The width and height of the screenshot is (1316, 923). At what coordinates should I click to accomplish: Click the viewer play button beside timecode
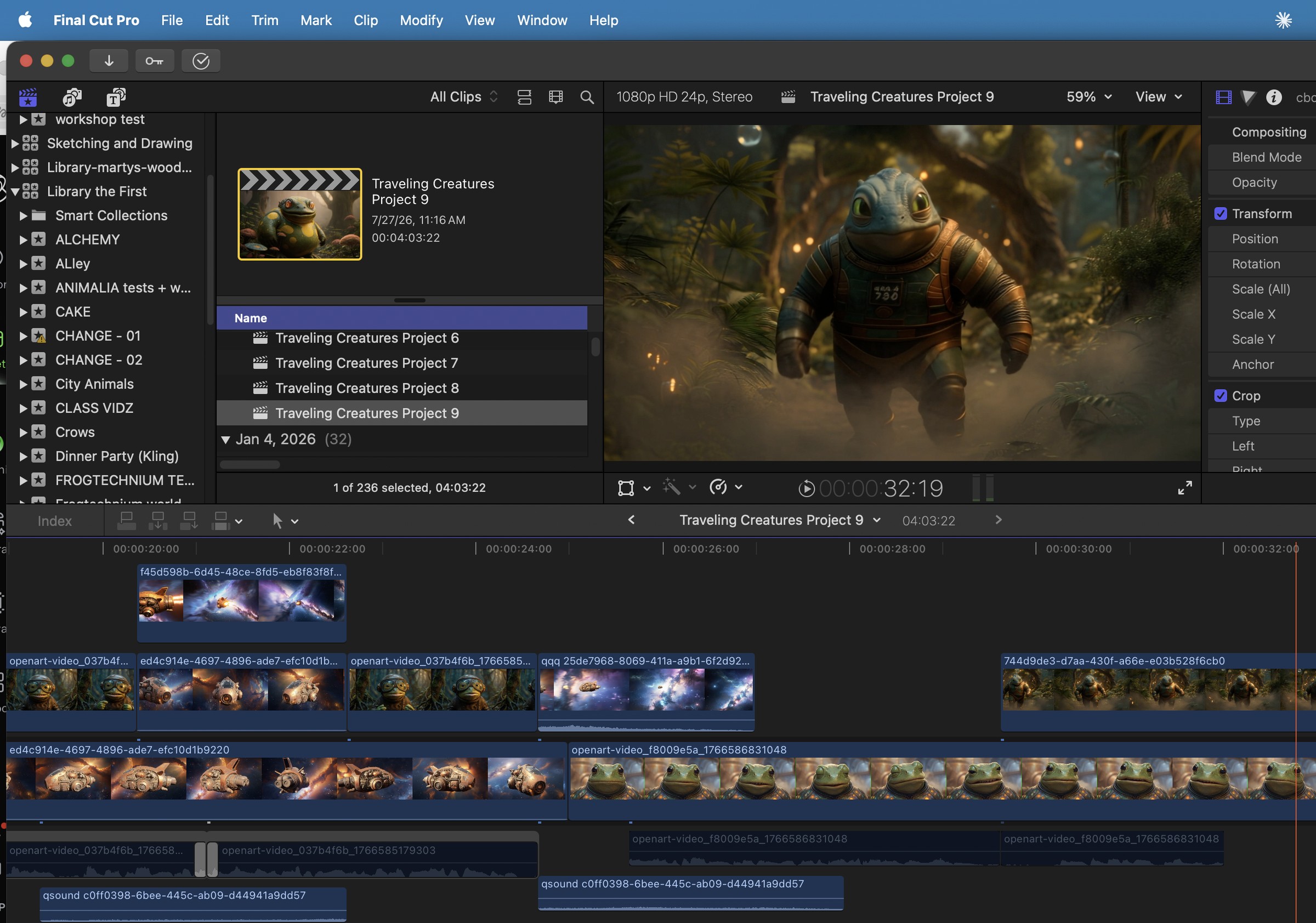(x=807, y=488)
